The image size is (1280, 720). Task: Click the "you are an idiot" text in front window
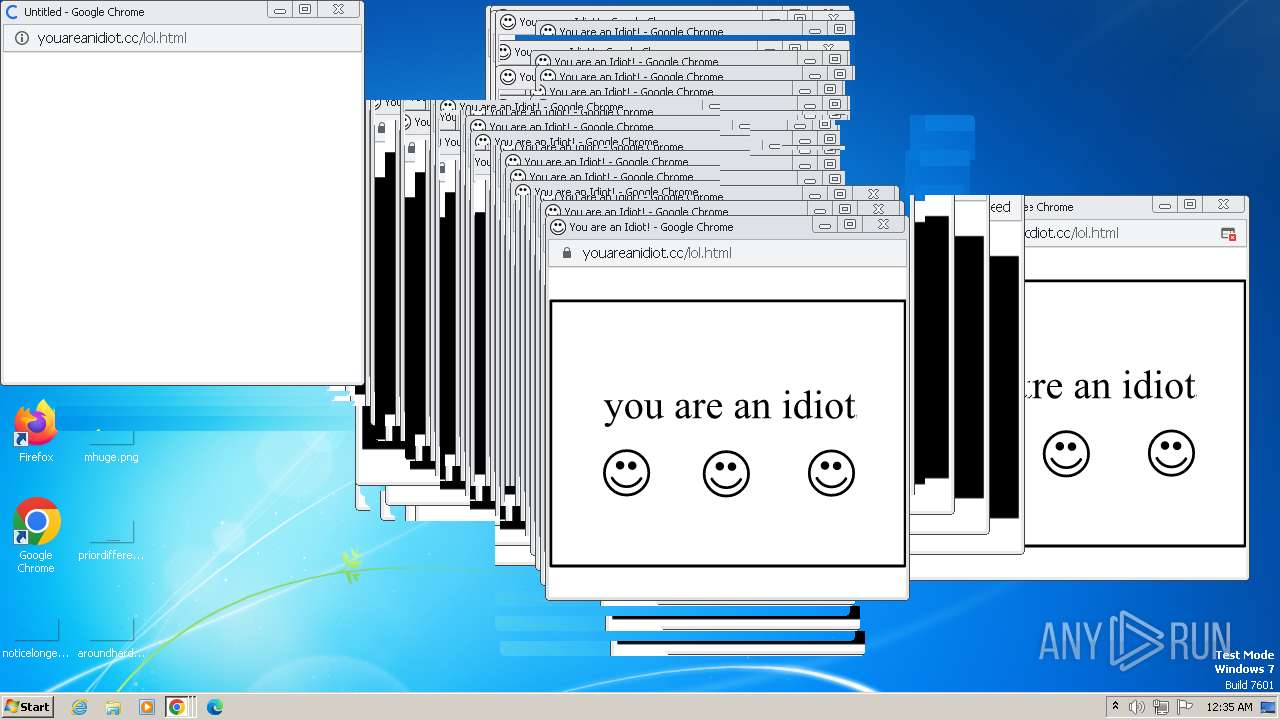pos(730,405)
